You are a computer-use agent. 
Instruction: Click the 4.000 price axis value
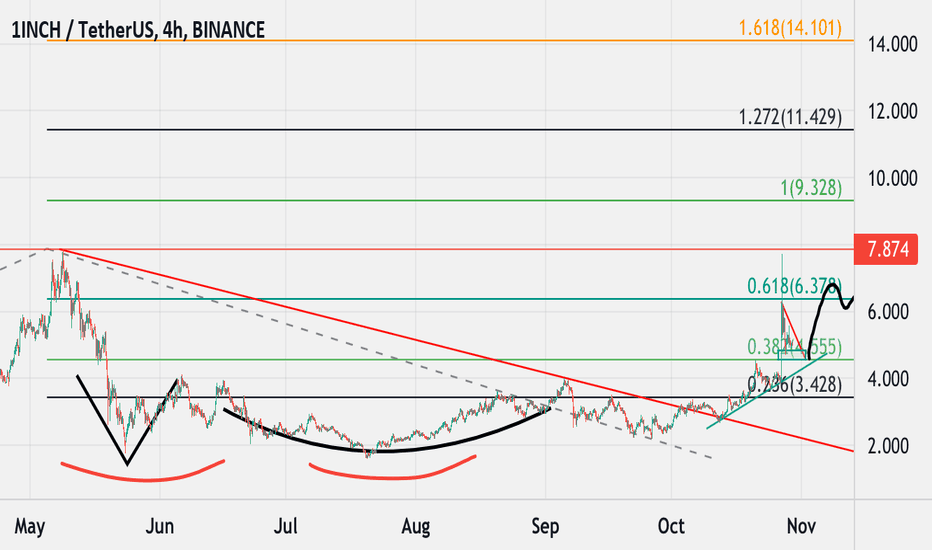click(x=888, y=379)
